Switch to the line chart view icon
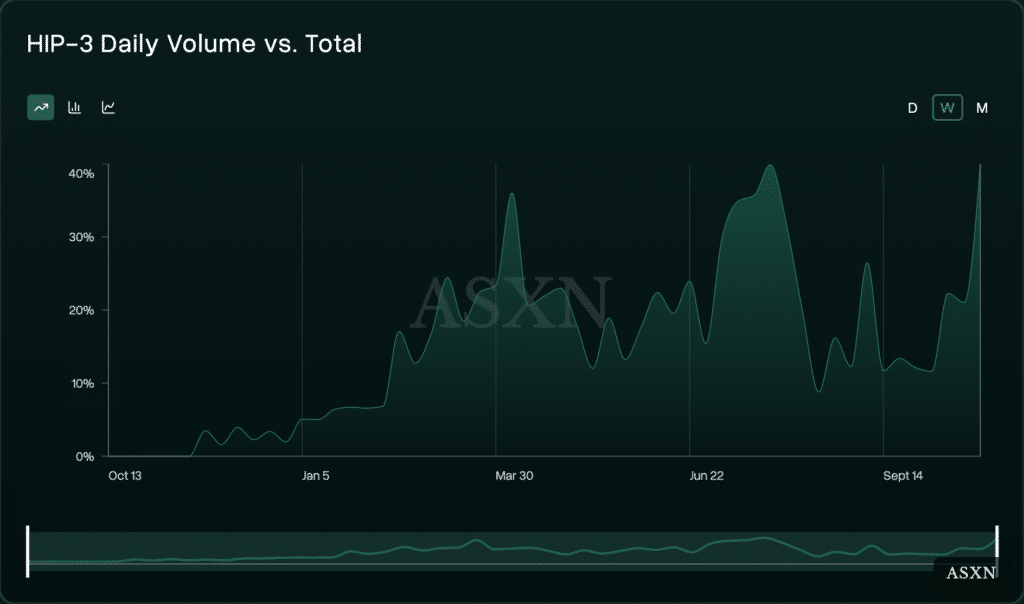The width and height of the screenshot is (1024, 604). click(108, 108)
